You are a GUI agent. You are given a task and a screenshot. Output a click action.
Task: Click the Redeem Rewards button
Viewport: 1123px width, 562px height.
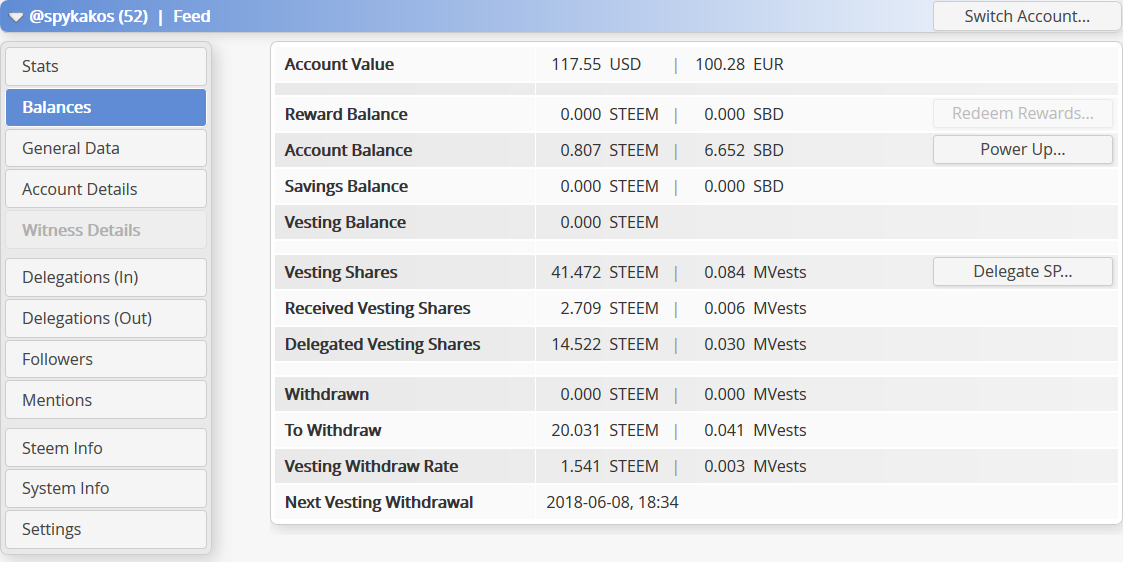(x=1023, y=113)
